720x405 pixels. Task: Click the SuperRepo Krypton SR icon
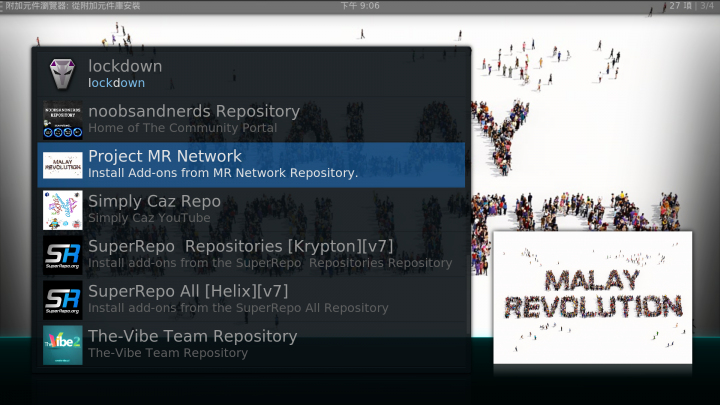click(63, 255)
